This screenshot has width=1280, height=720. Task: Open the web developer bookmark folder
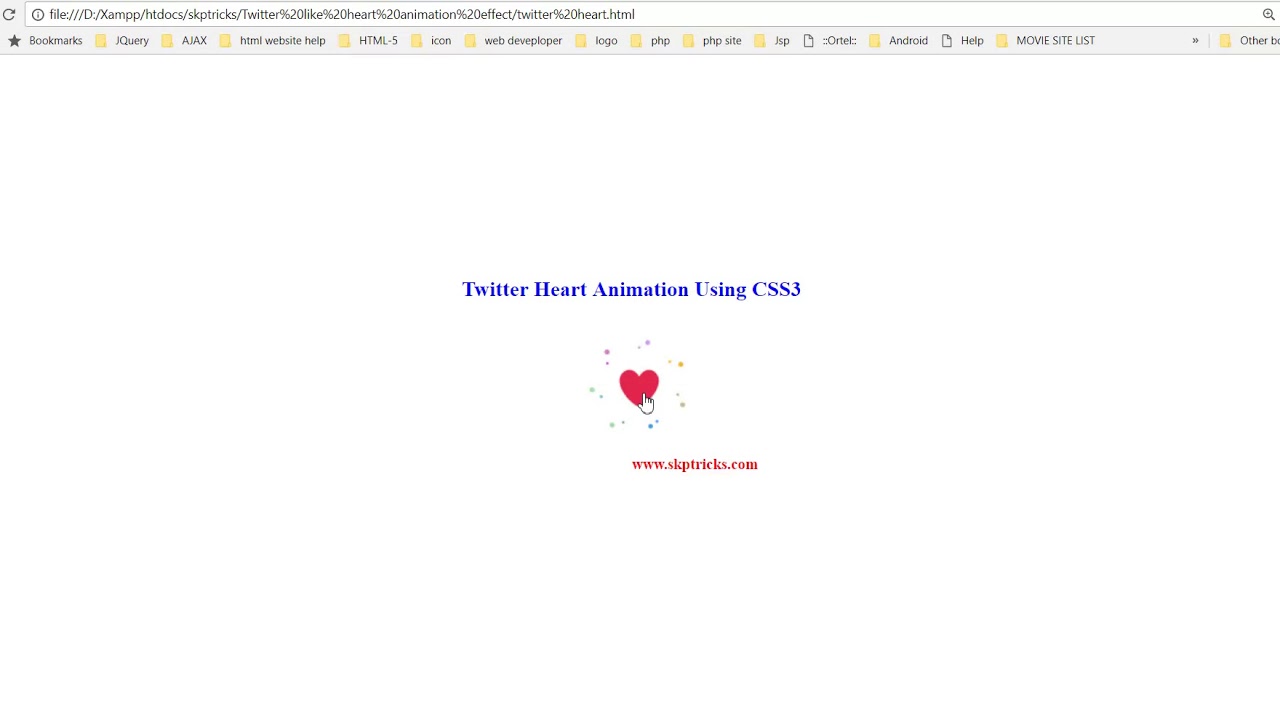pos(513,40)
